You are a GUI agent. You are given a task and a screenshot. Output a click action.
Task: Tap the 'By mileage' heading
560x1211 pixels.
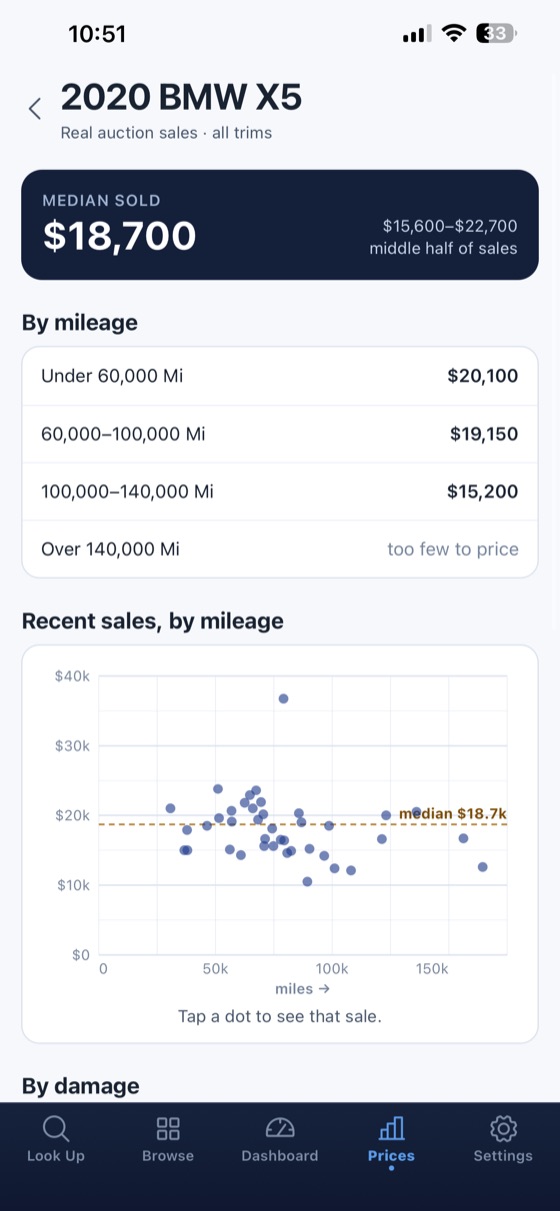pos(80,322)
